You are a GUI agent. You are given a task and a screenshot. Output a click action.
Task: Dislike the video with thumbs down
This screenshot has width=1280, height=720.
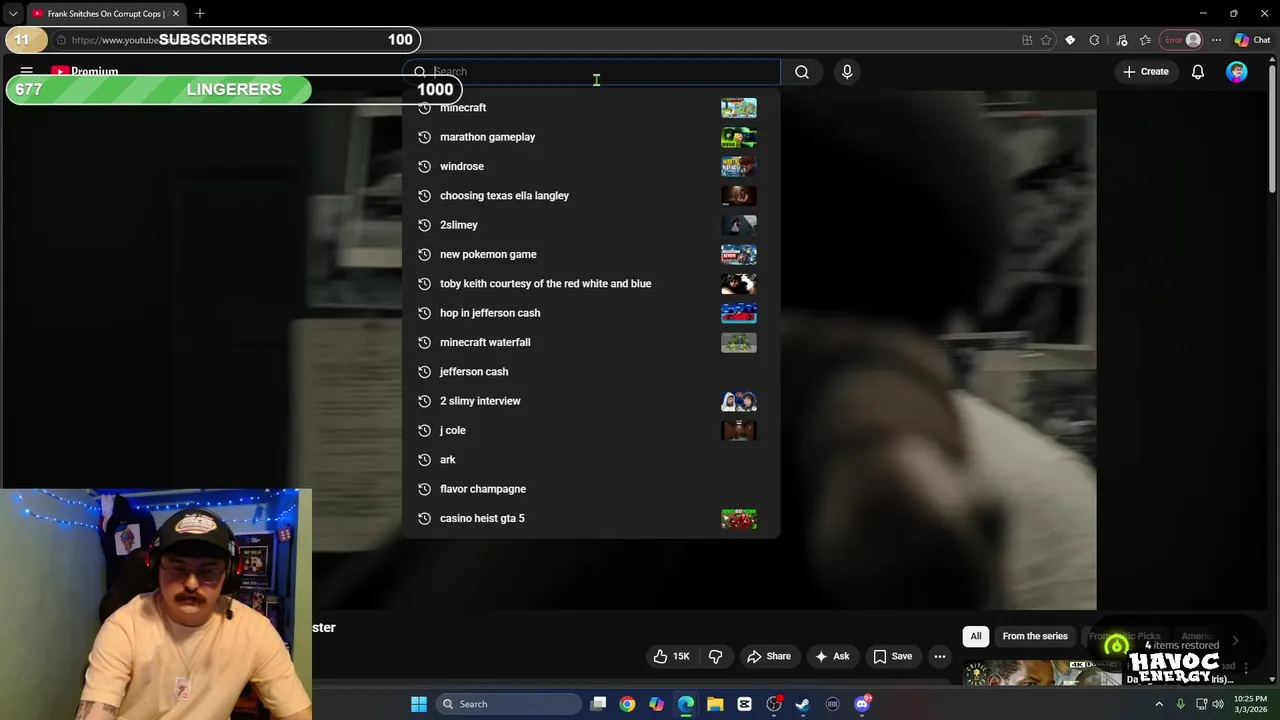coord(715,656)
